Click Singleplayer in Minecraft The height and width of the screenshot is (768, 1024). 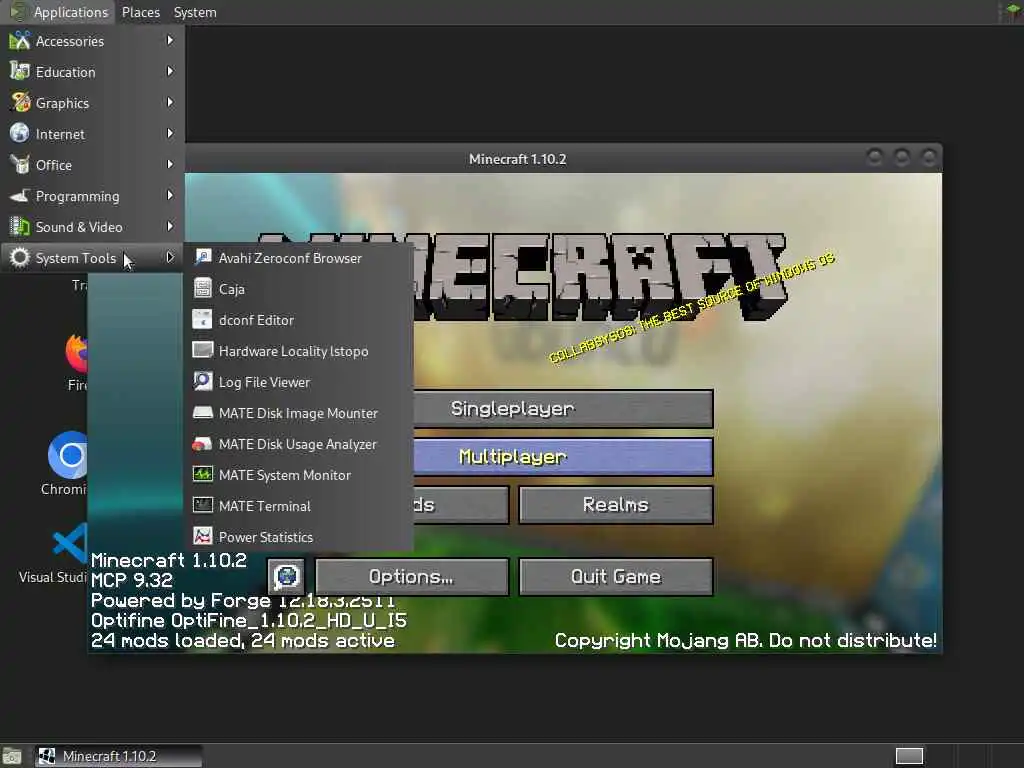[563, 409]
